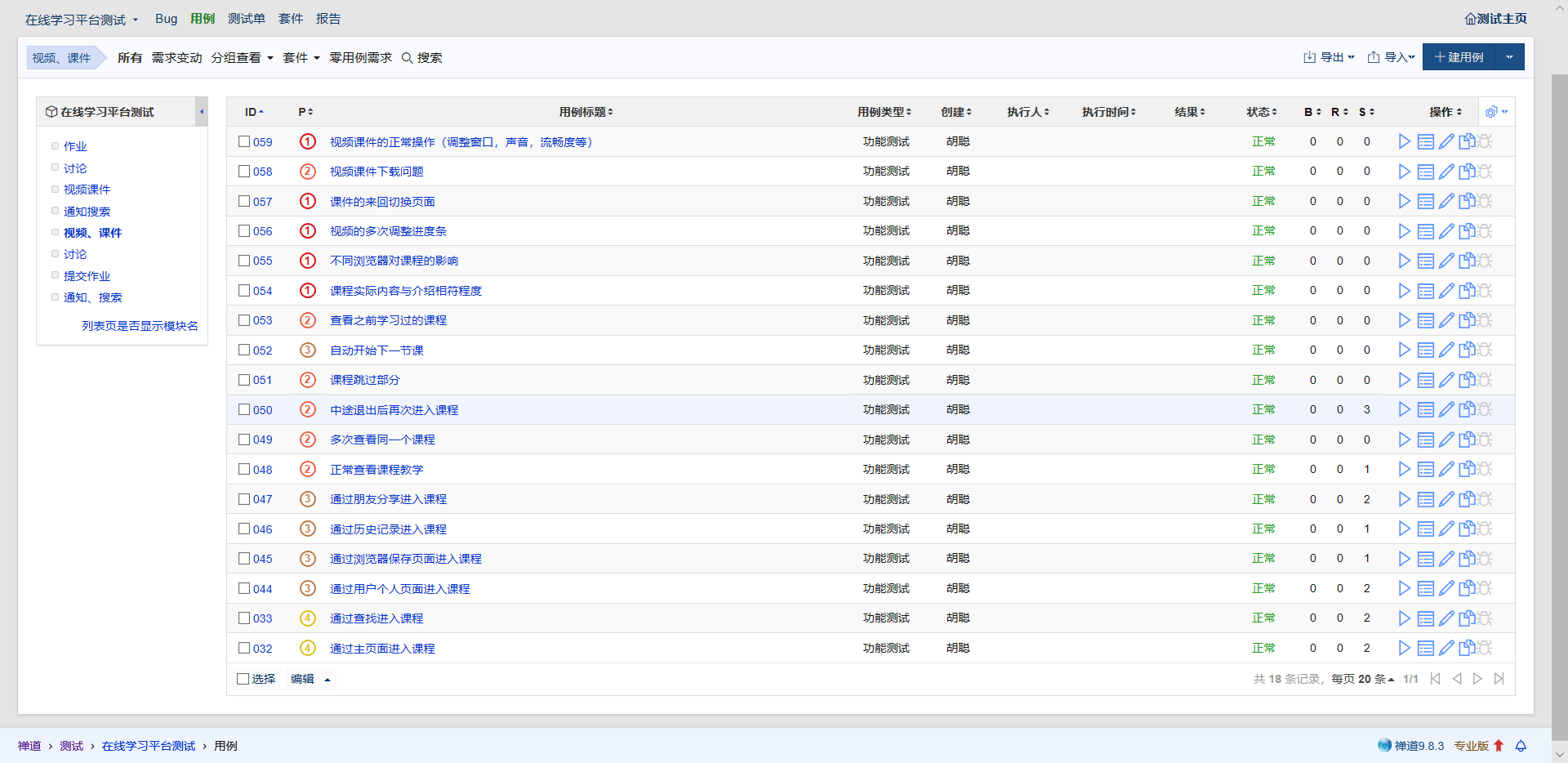Jump to the last page of results
Viewport: 1568px width, 763px height.
pos(1499,679)
